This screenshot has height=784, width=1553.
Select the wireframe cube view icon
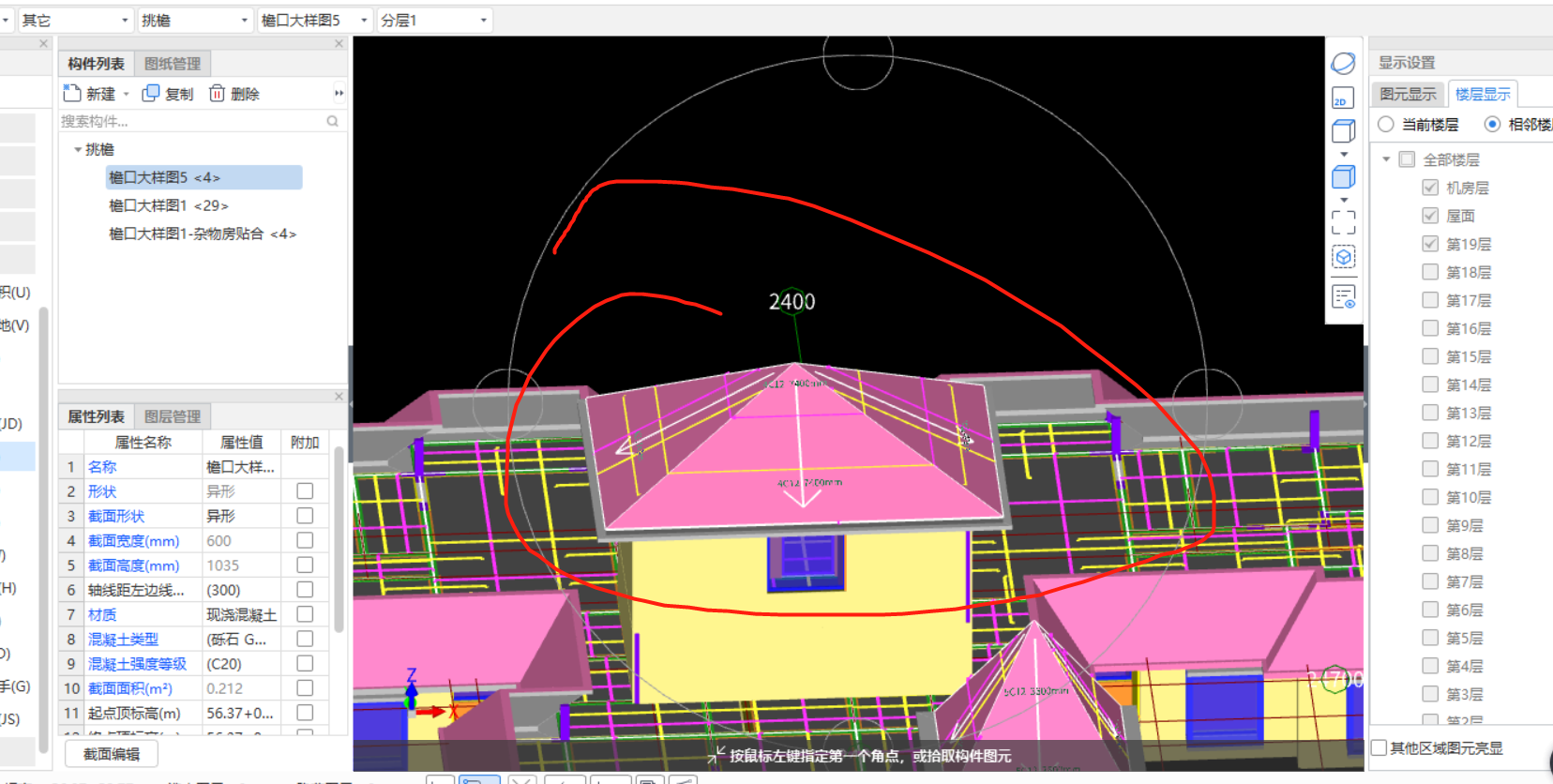(x=1343, y=131)
